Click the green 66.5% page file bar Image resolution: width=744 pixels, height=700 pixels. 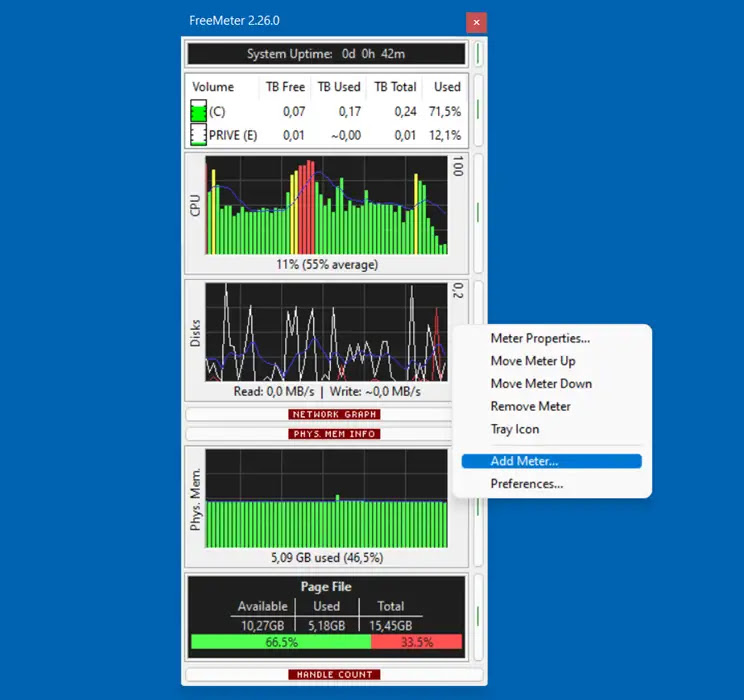pyautogui.click(x=281, y=642)
